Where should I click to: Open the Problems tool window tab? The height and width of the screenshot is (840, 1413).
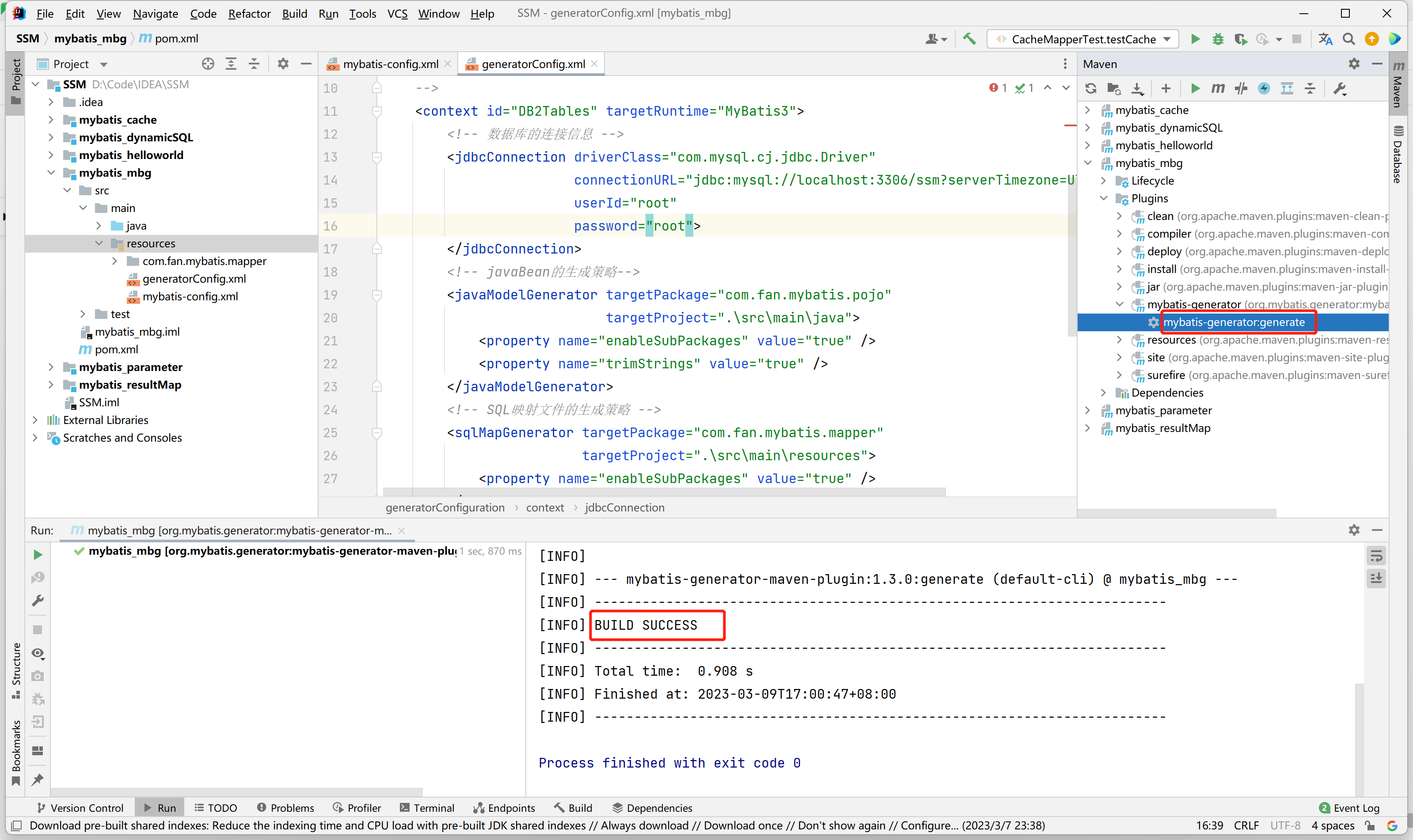[x=285, y=808]
